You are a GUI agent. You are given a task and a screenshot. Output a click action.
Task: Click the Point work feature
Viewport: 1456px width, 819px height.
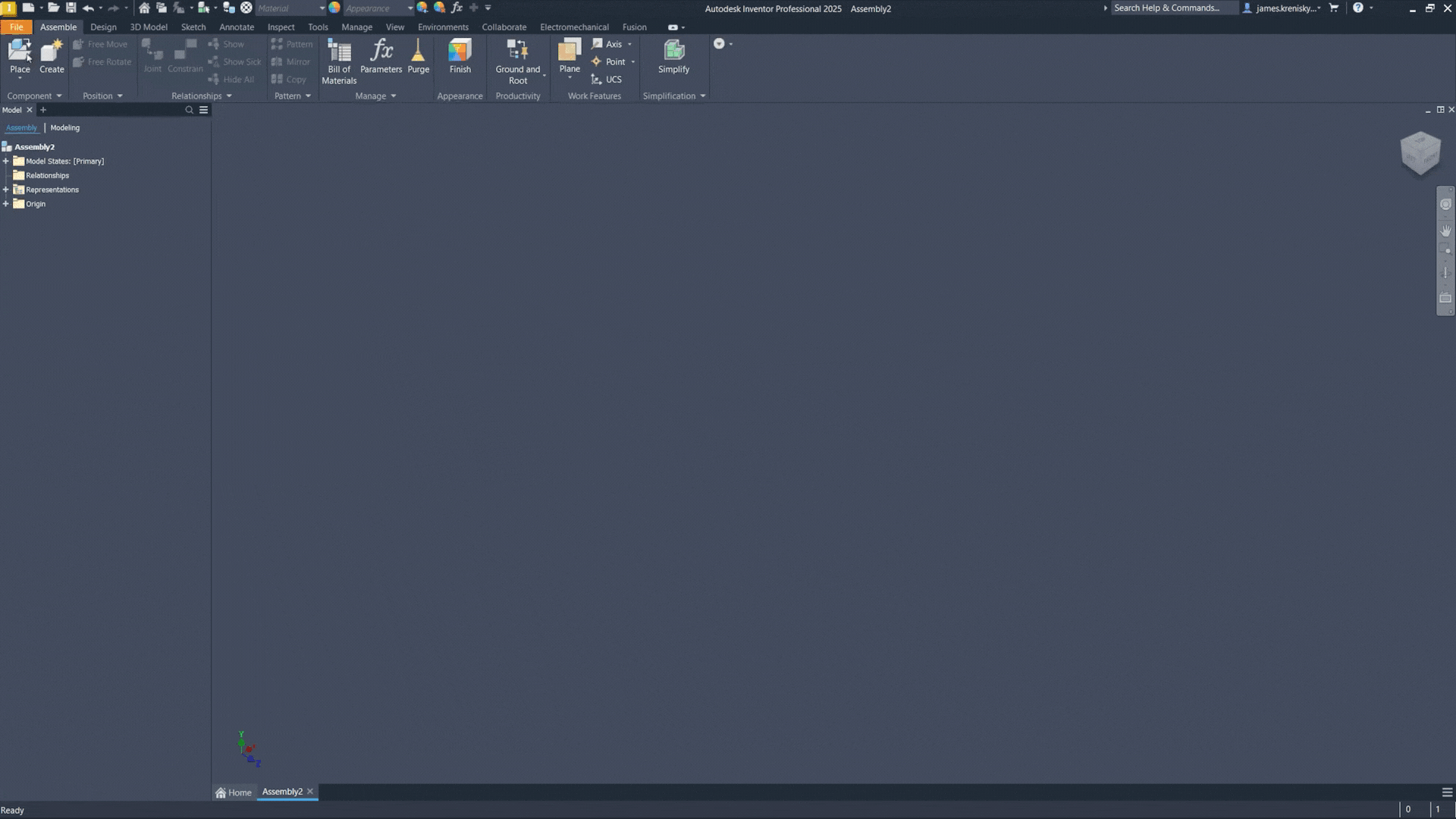[x=608, y=61]
